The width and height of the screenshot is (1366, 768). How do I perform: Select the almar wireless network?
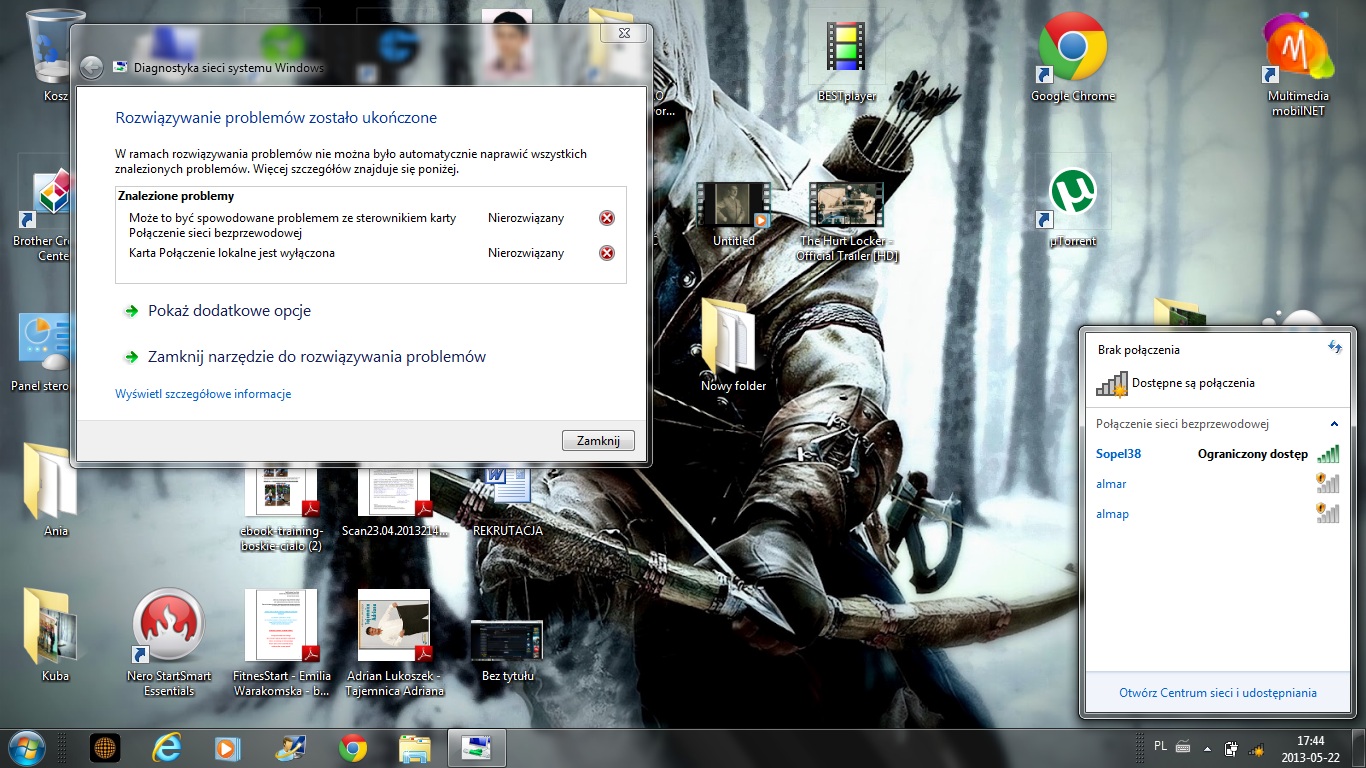(1217, 484)
